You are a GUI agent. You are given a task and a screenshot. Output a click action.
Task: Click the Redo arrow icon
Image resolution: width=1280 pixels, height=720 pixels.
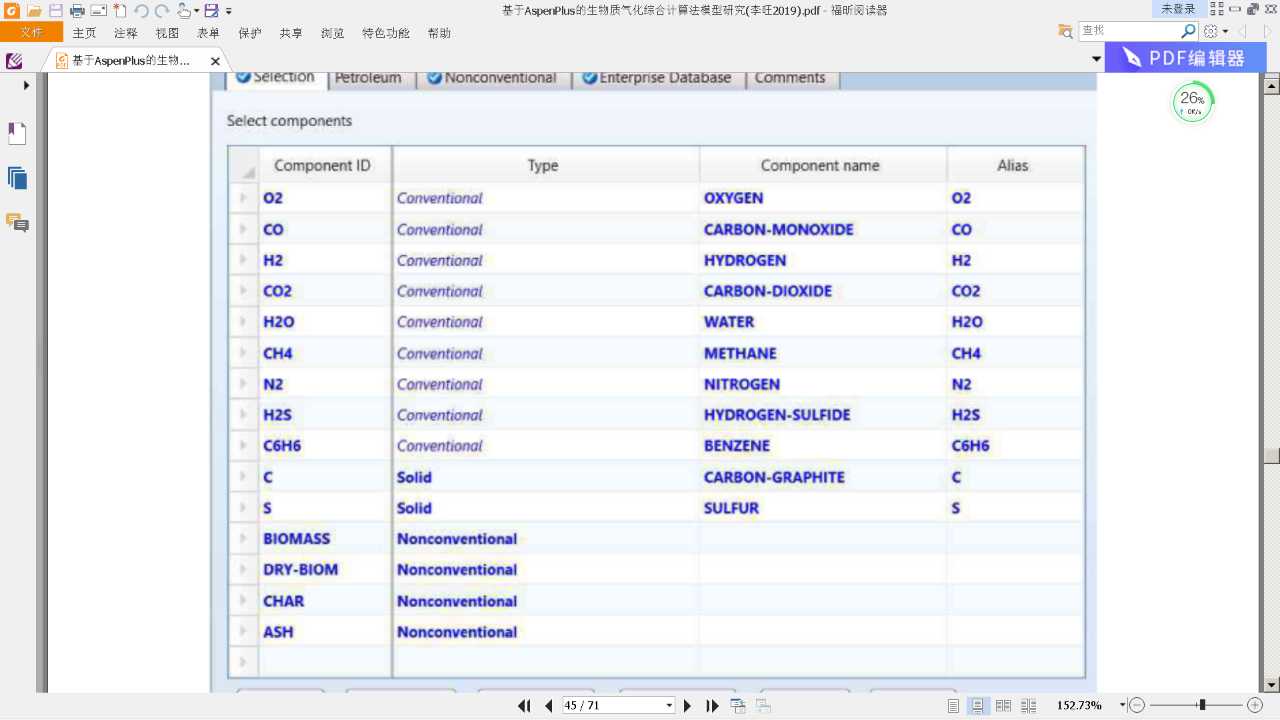pyautogui.click(x=162, y=10)
